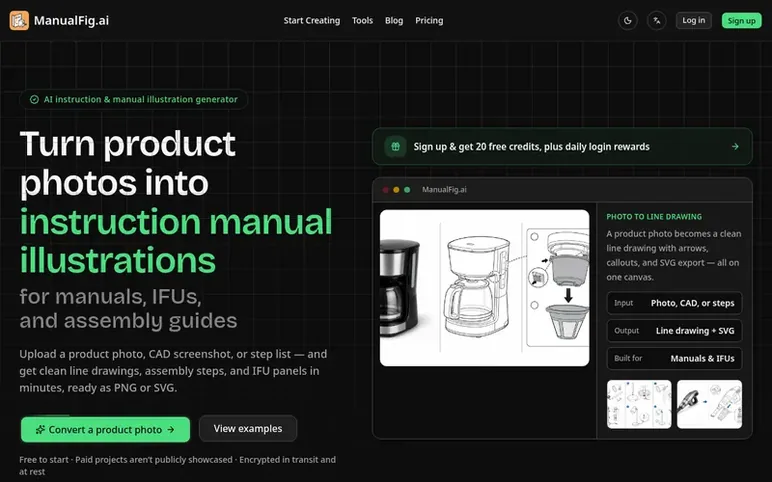Go to the Blog page
This screenshot has width=772, height=482.
click(394, 21)
